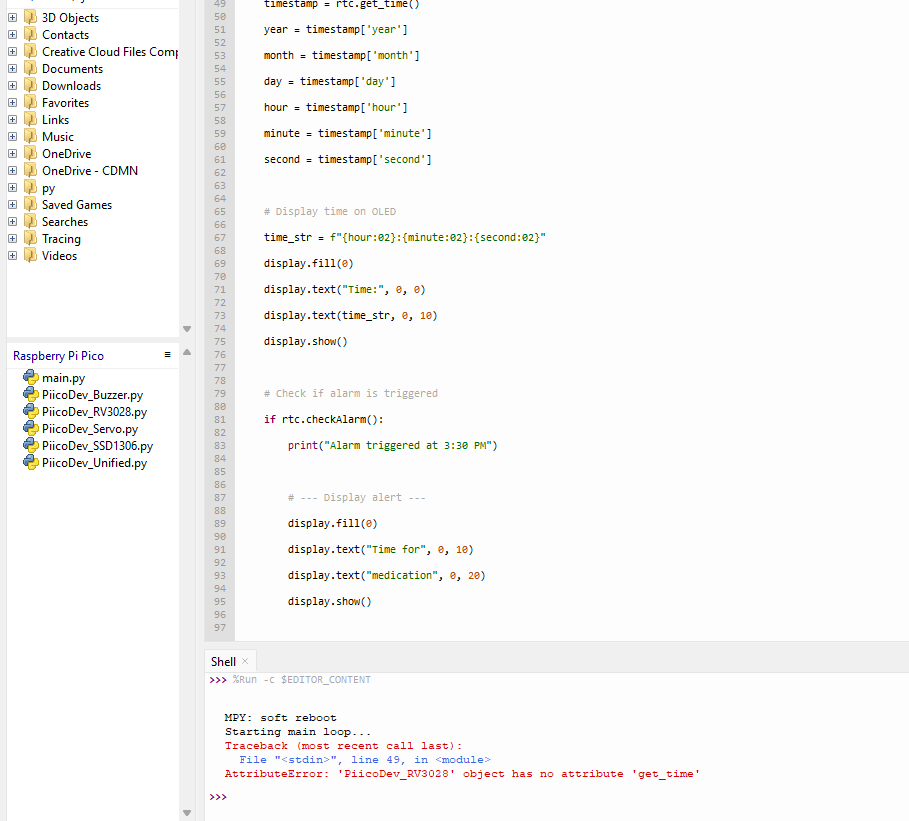Open the Raspberry Pi Pico device link
909x821 pixels.
click(59, 356)
